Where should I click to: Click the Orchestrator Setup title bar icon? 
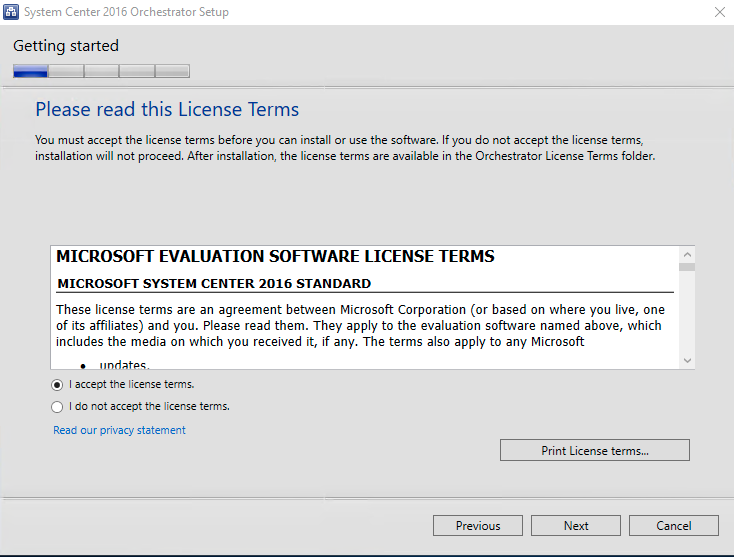14,12
